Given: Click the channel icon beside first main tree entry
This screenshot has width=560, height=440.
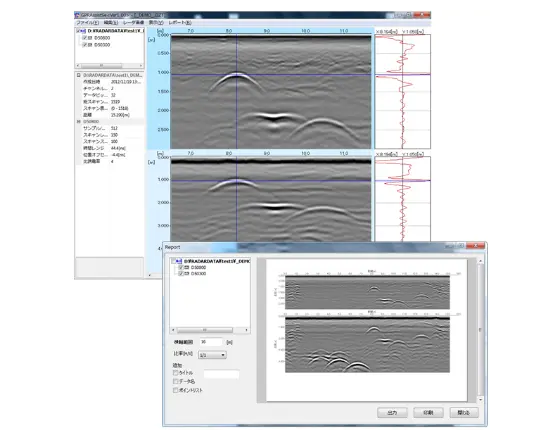Looking at the screenshot, I should click(x=90, y=38).
